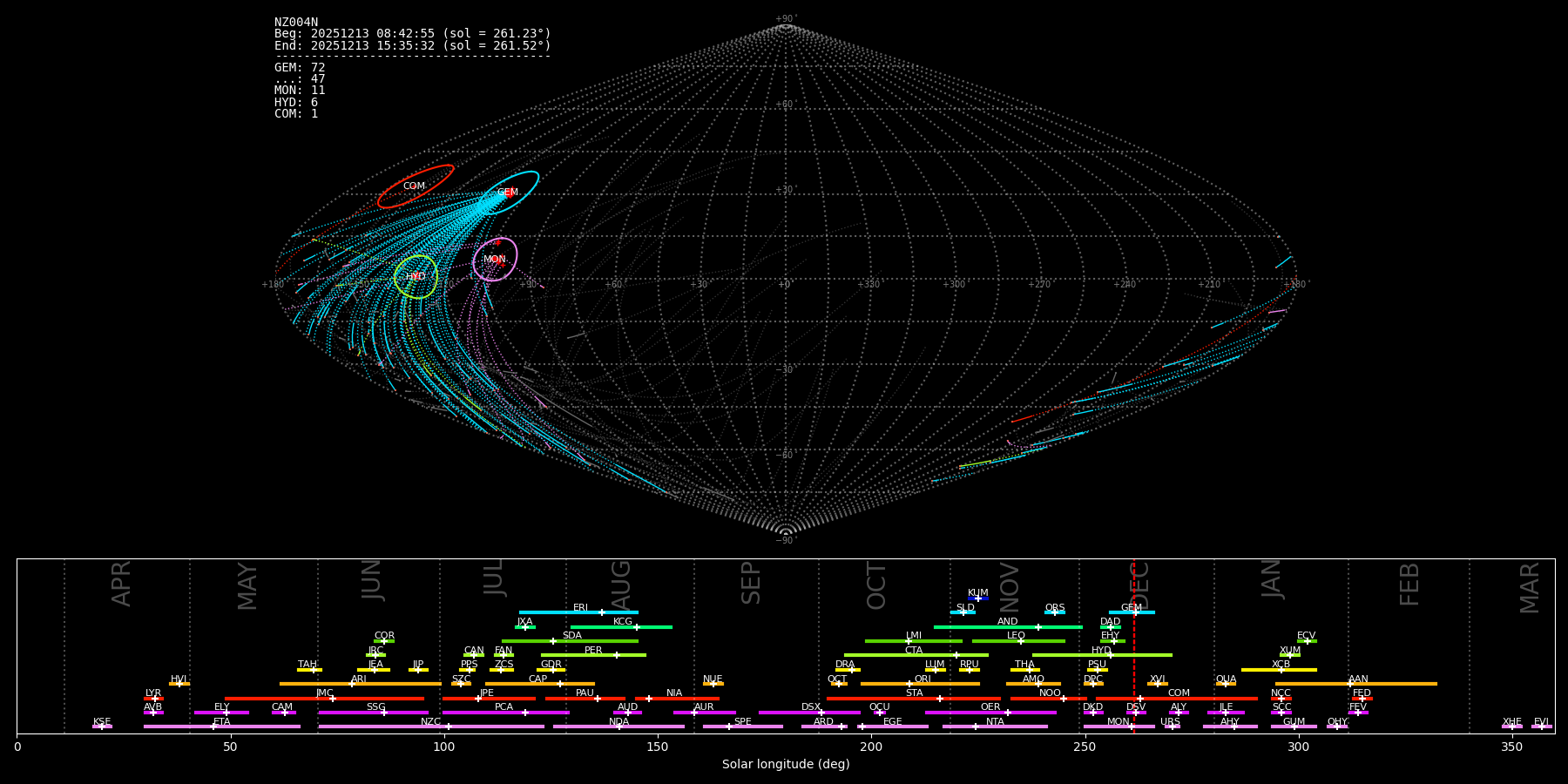
Task: Click the +270 longitude grid label
Action: [x=1039, y=285]
